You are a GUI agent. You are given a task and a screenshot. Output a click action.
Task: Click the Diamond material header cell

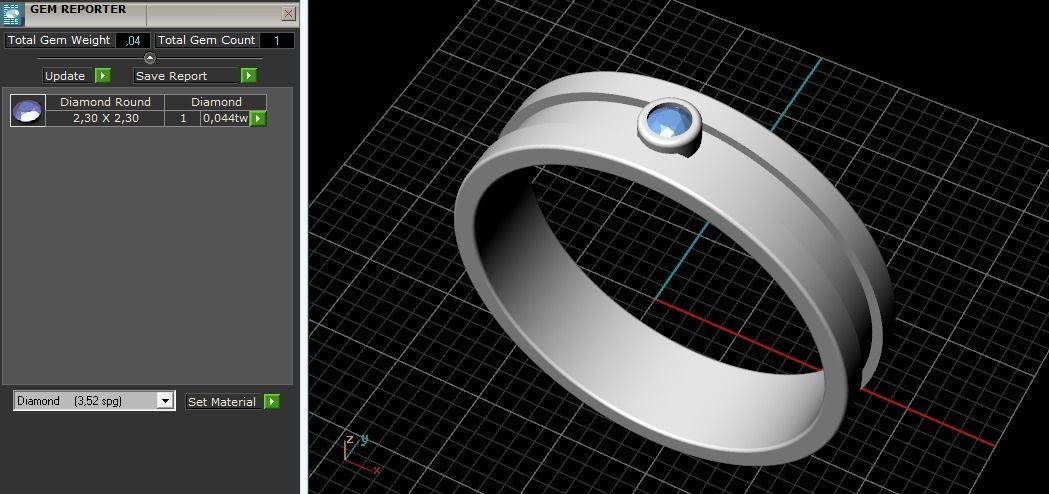216,102
